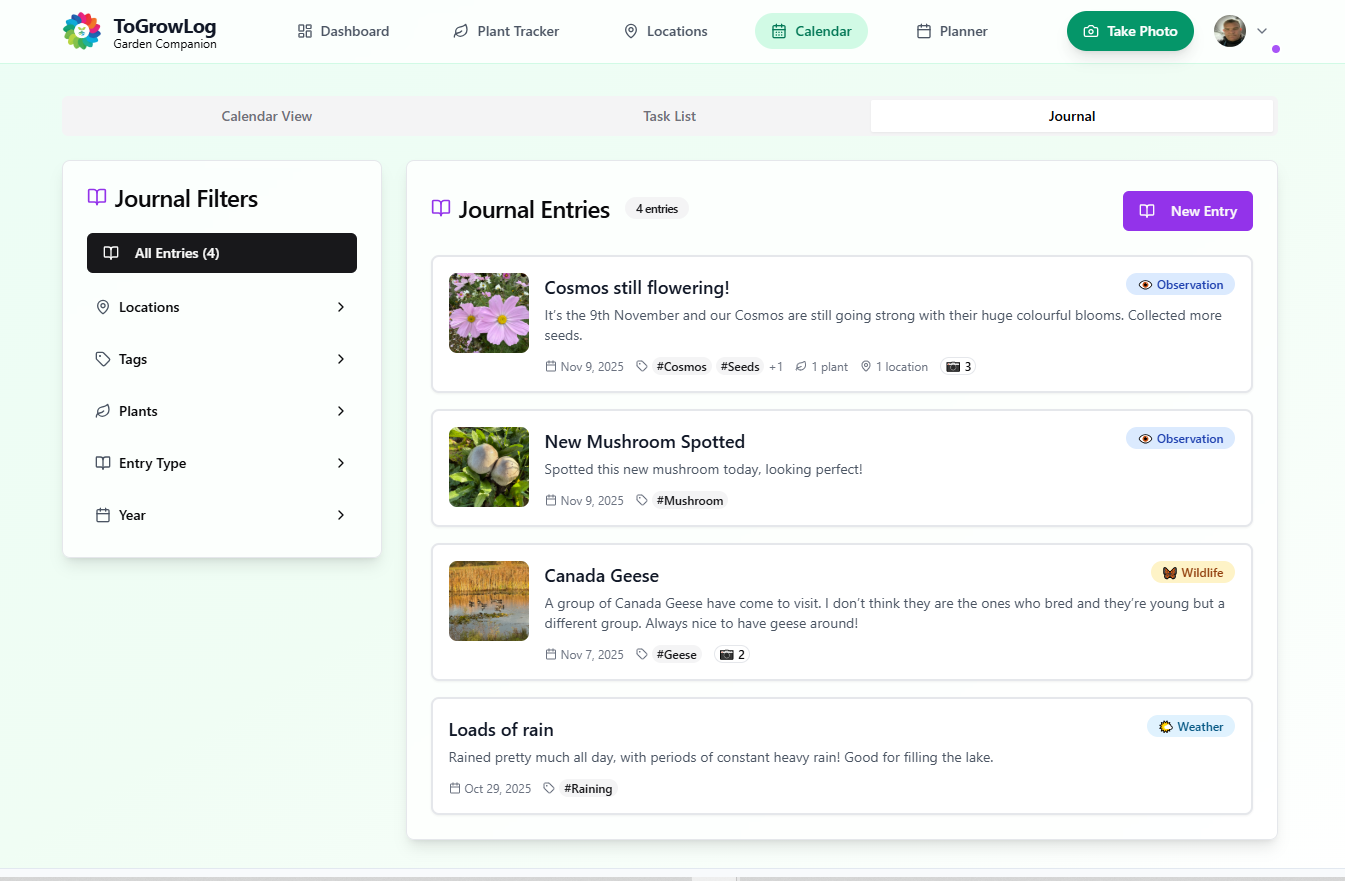Select the All Entries (4) filter
Viewport: 1345px width, 881px height.
[221, 253]
